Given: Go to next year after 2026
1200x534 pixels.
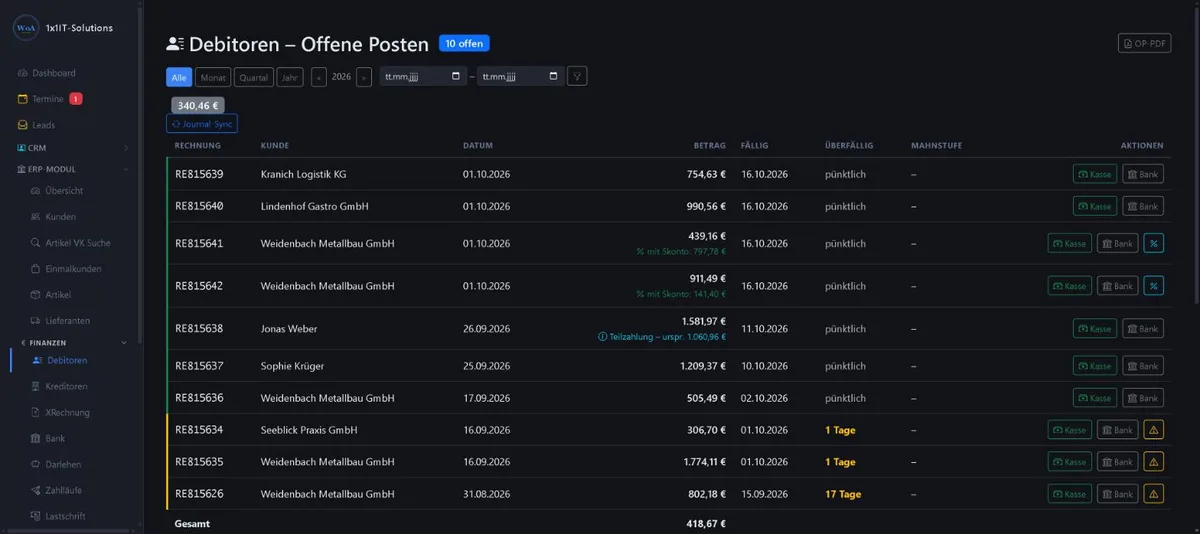Looking at the screenshot, I should (x=363, y=77).
